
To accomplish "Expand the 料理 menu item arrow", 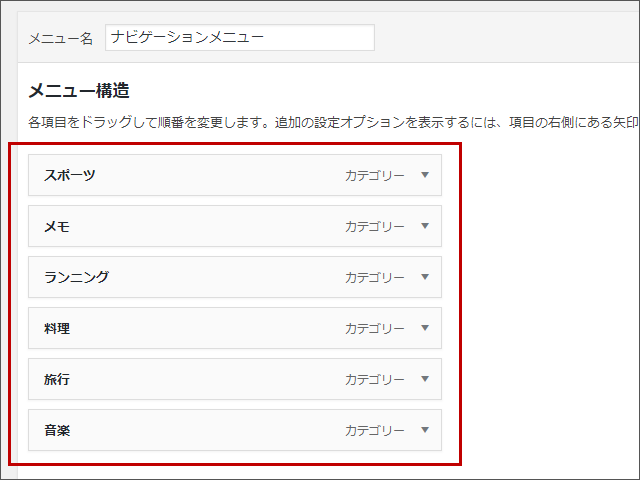I will (425, 328).
